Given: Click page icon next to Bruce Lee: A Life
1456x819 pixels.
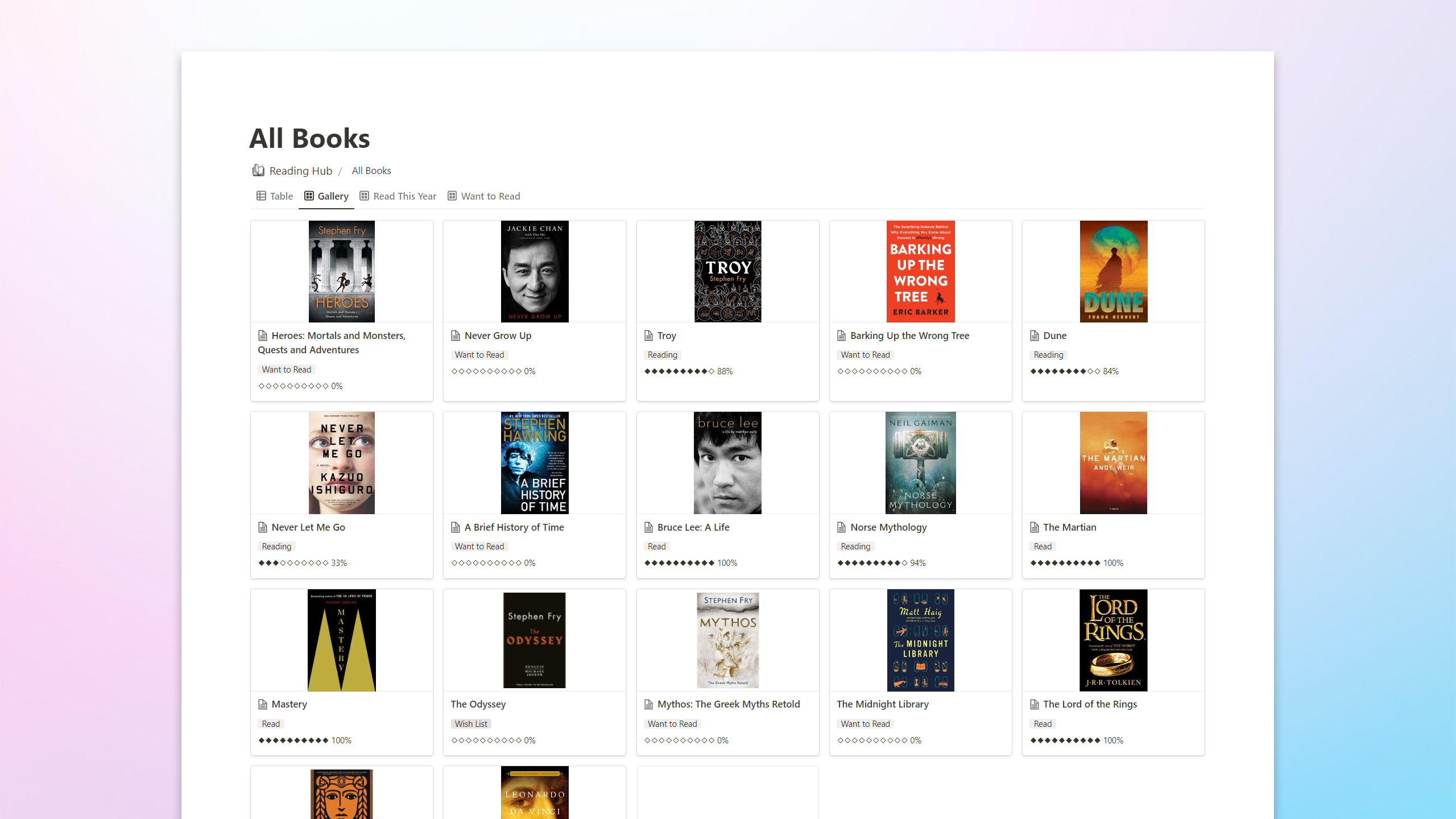Looking at the screenshot, I should pyautogui.click(x=648, y=527).
